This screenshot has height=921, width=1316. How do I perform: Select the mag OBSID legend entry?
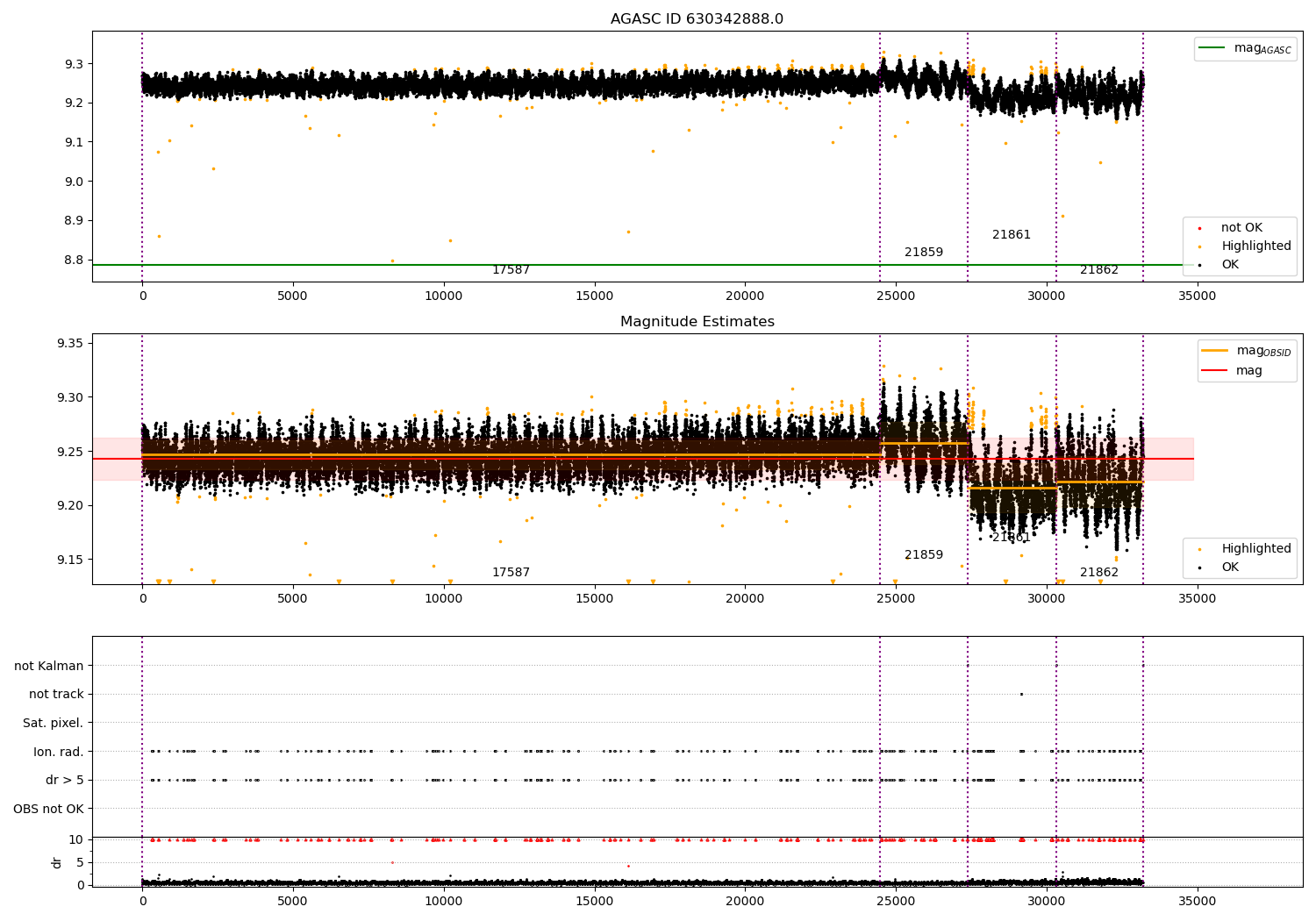point(1247,351)
